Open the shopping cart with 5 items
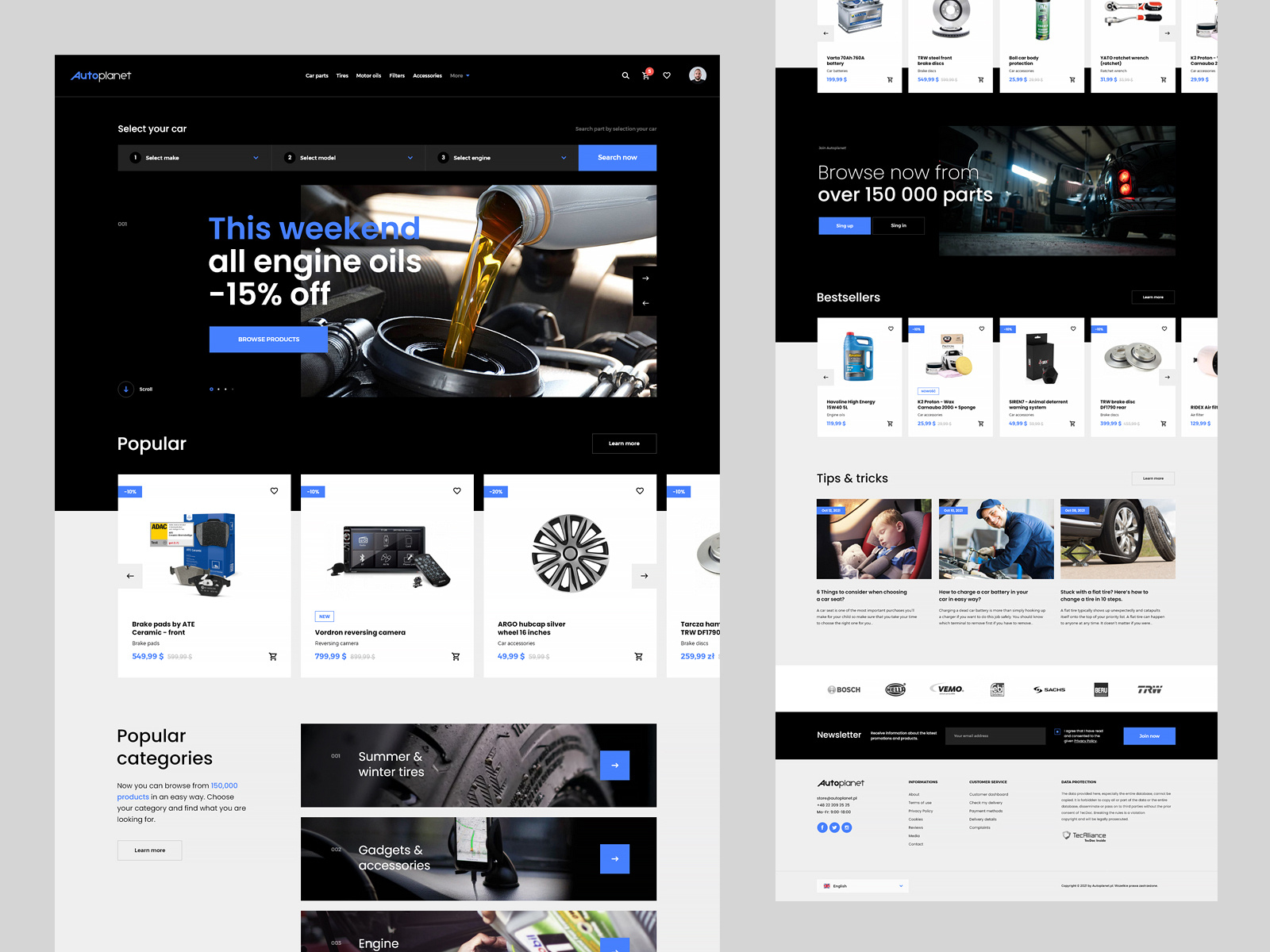This screenshot has height=952, width=1270. coord(645,76)
